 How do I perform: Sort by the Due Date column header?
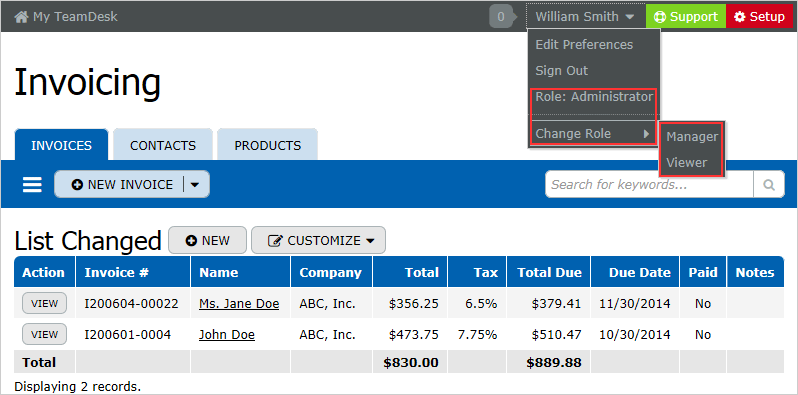coord(635,272)
